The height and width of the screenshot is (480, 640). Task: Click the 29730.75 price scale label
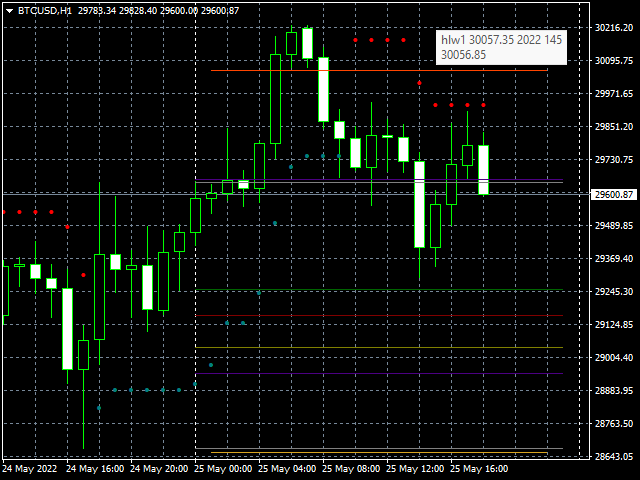coord(614,160)
